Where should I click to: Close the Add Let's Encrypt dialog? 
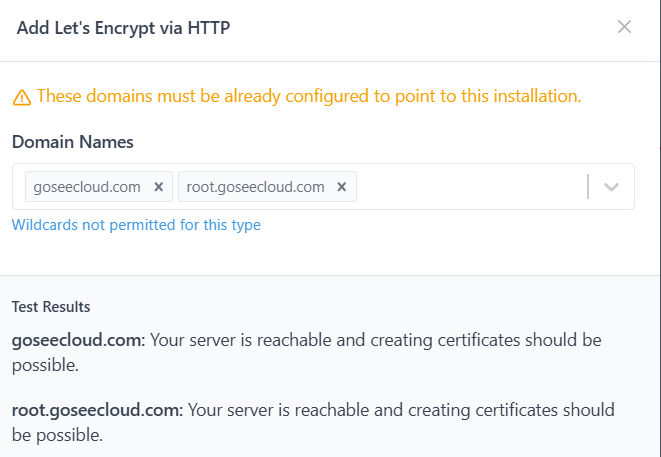[624, 27]
